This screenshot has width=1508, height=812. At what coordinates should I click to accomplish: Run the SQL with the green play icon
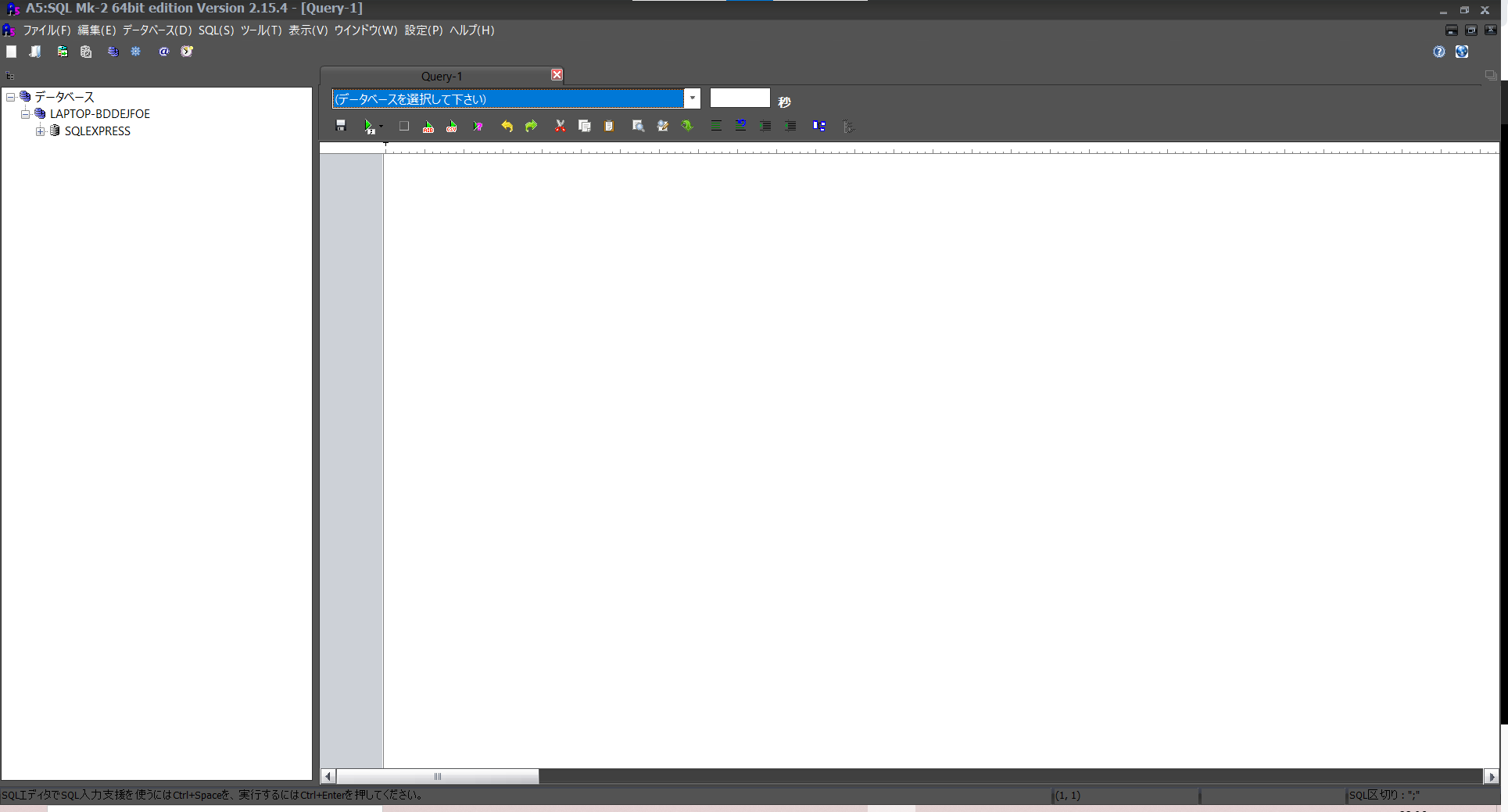(369, 126)
